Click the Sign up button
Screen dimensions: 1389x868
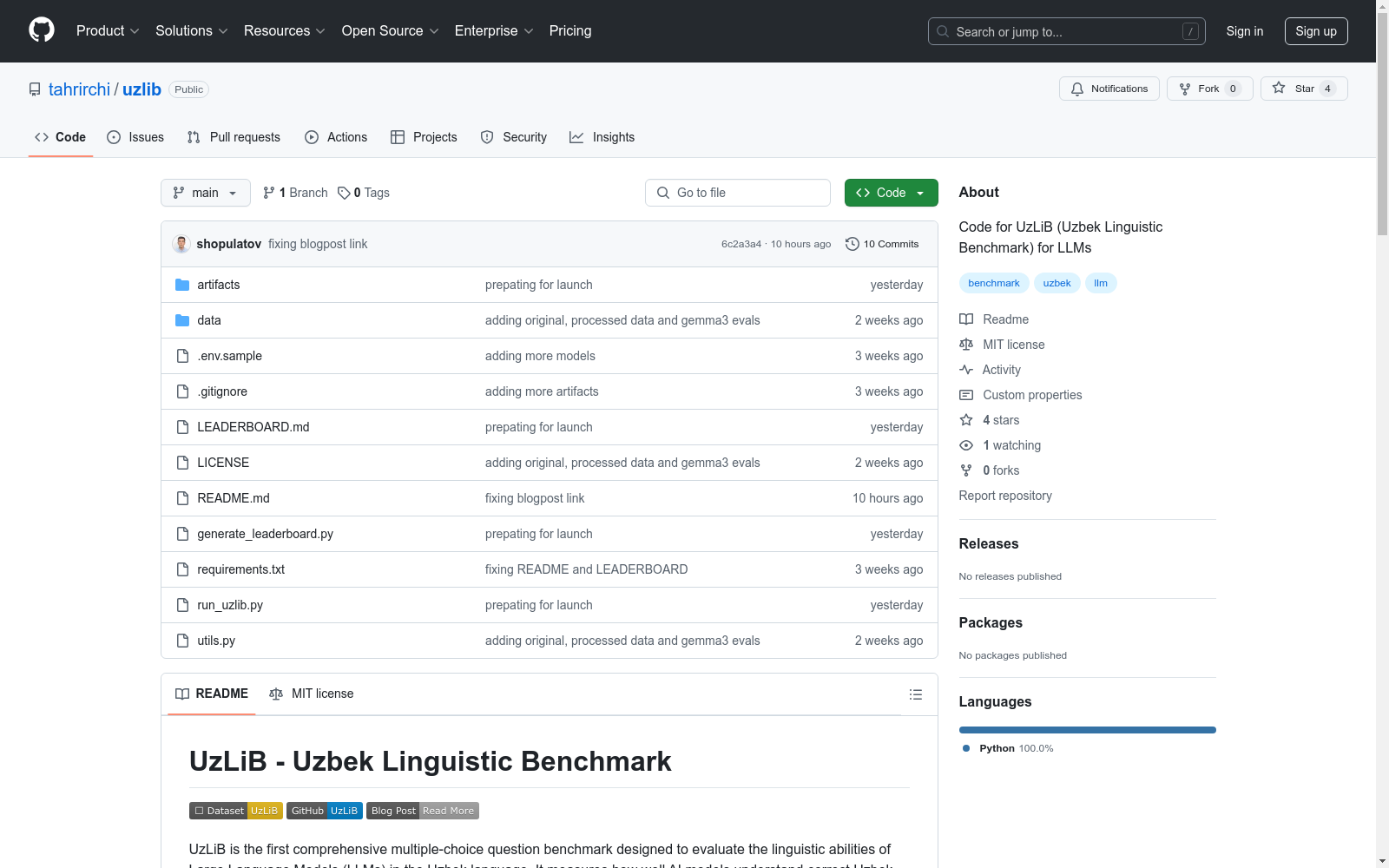pyautogui.click(x=1315, y=31)
